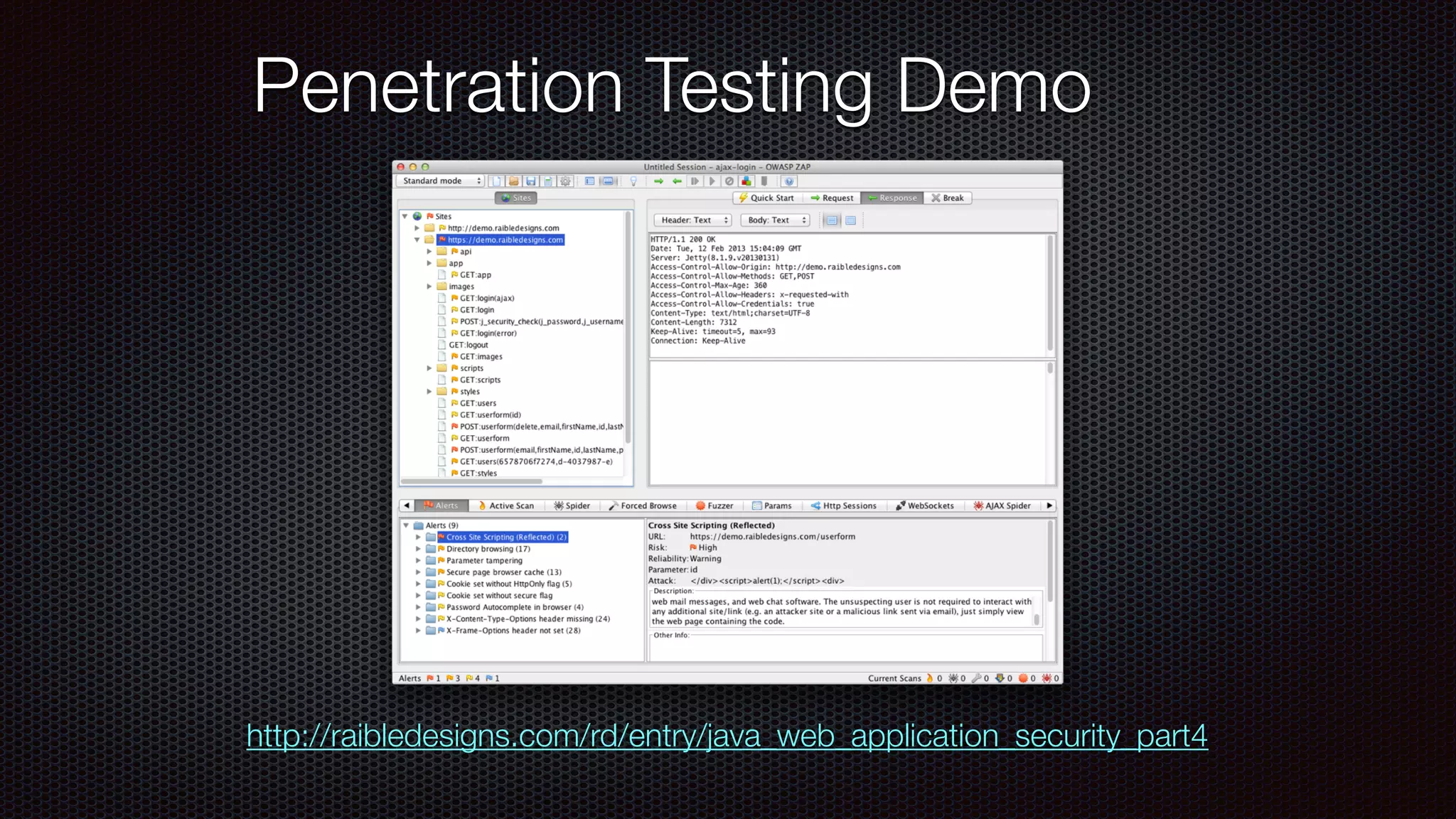Open the Fuzzer tab
Image resolution: width=1456 pixels, height=819 pixels.
click(714, 505)
